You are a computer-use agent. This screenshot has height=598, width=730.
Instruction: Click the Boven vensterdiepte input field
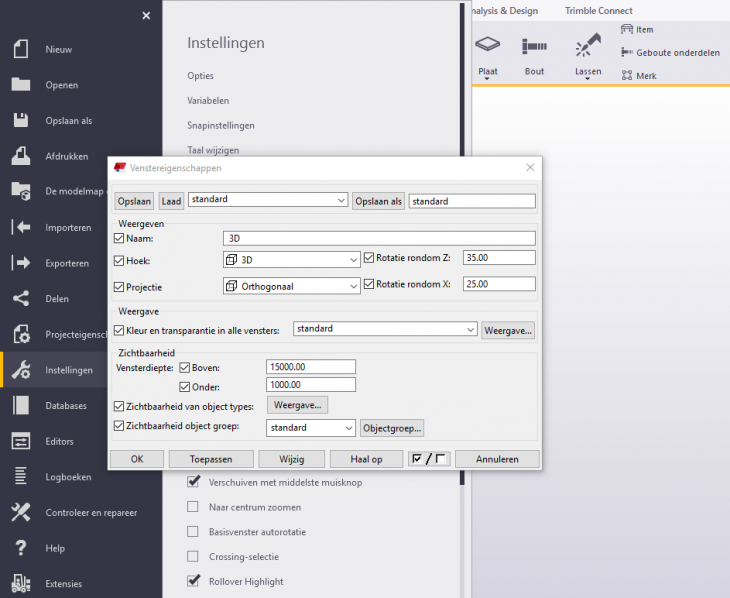point(310,367)
